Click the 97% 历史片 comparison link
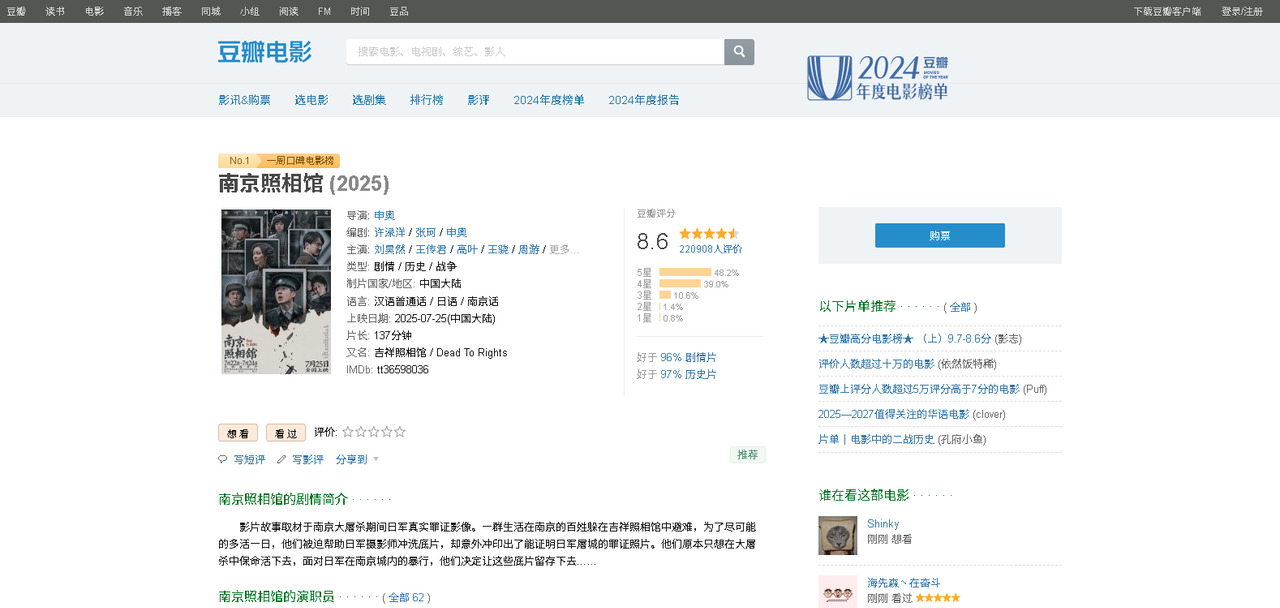Viewport: 1280px width, 608px height. point(688,374)
